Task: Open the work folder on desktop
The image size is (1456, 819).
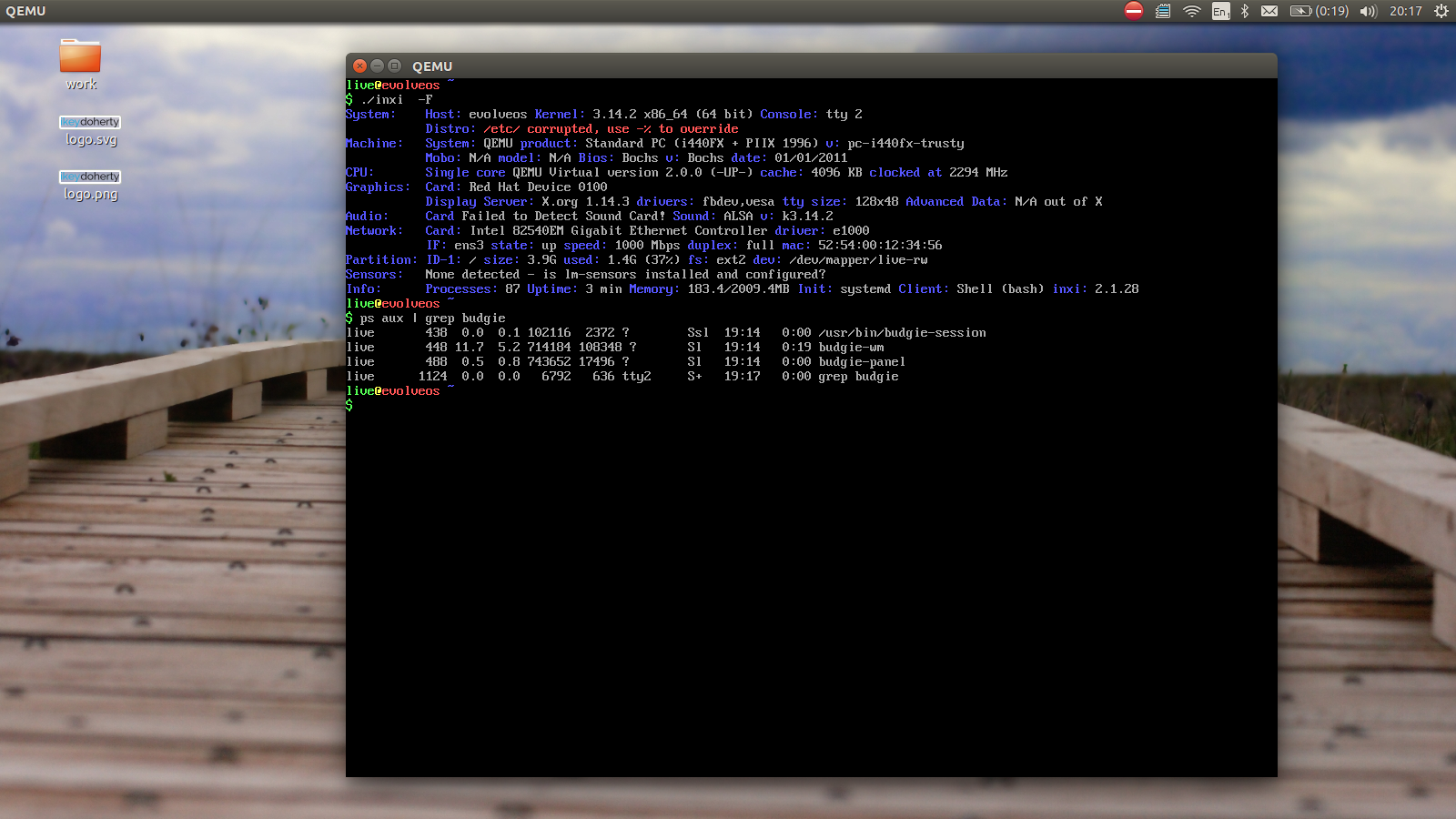Action: [x=80, y=64]
